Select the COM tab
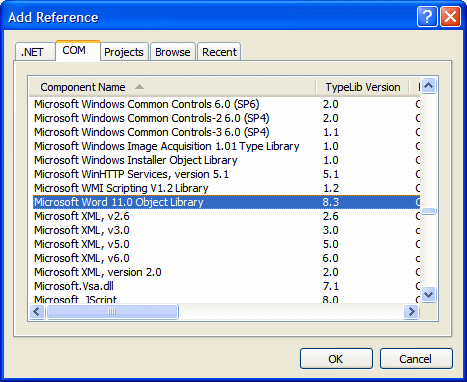 (78, 51)
